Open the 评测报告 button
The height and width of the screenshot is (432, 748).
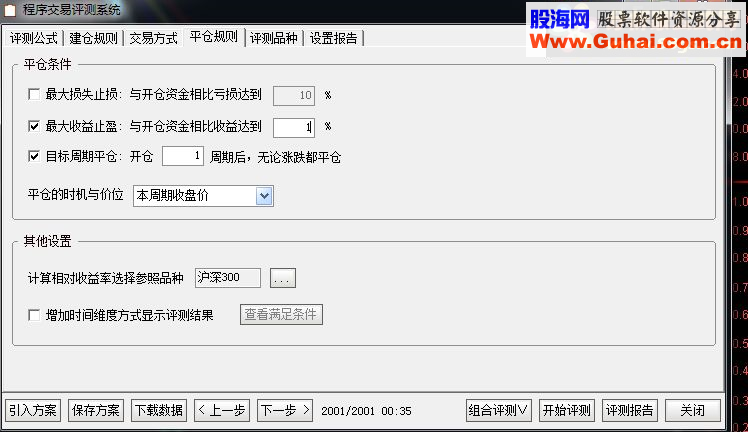coord(630,411)
